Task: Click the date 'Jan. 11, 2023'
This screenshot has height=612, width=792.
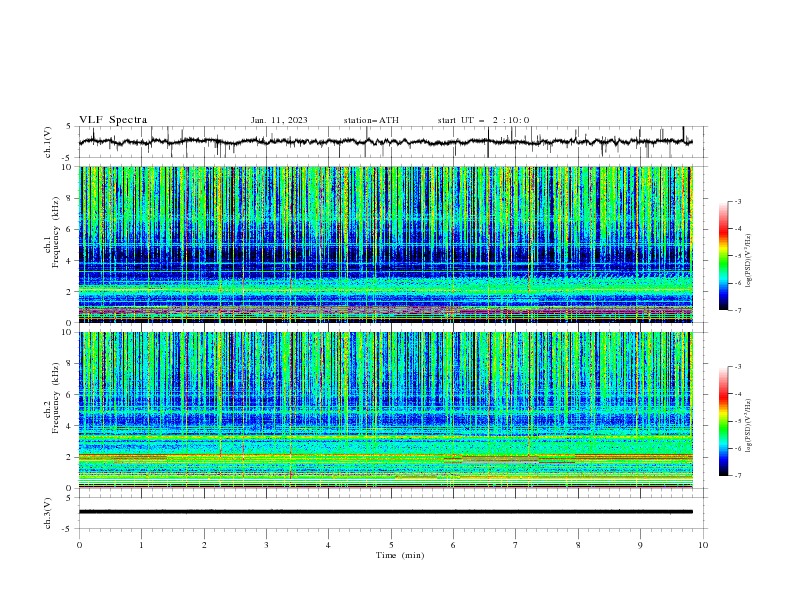Action: (279, 120)
